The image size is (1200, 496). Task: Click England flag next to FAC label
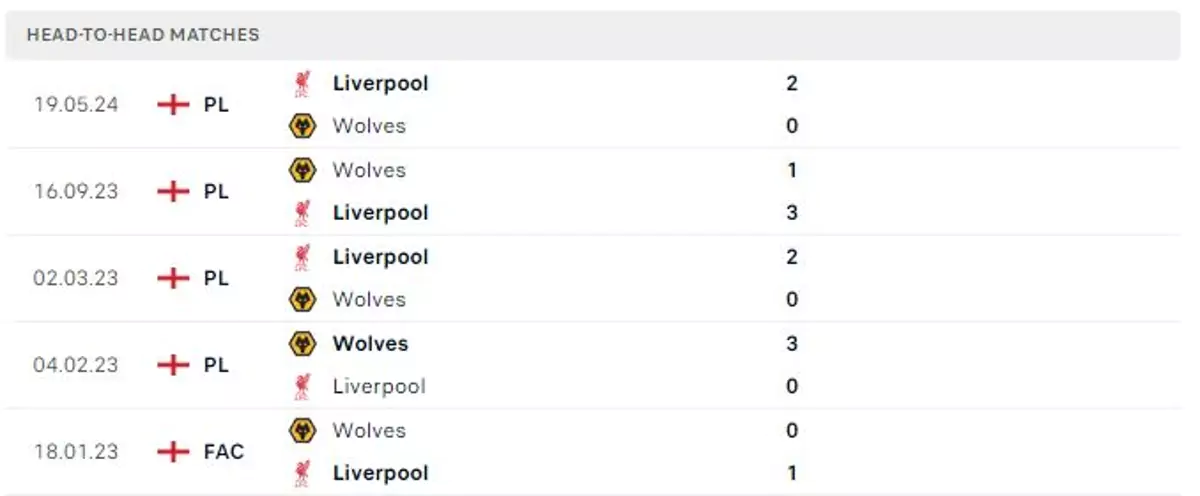pos(173,452)
